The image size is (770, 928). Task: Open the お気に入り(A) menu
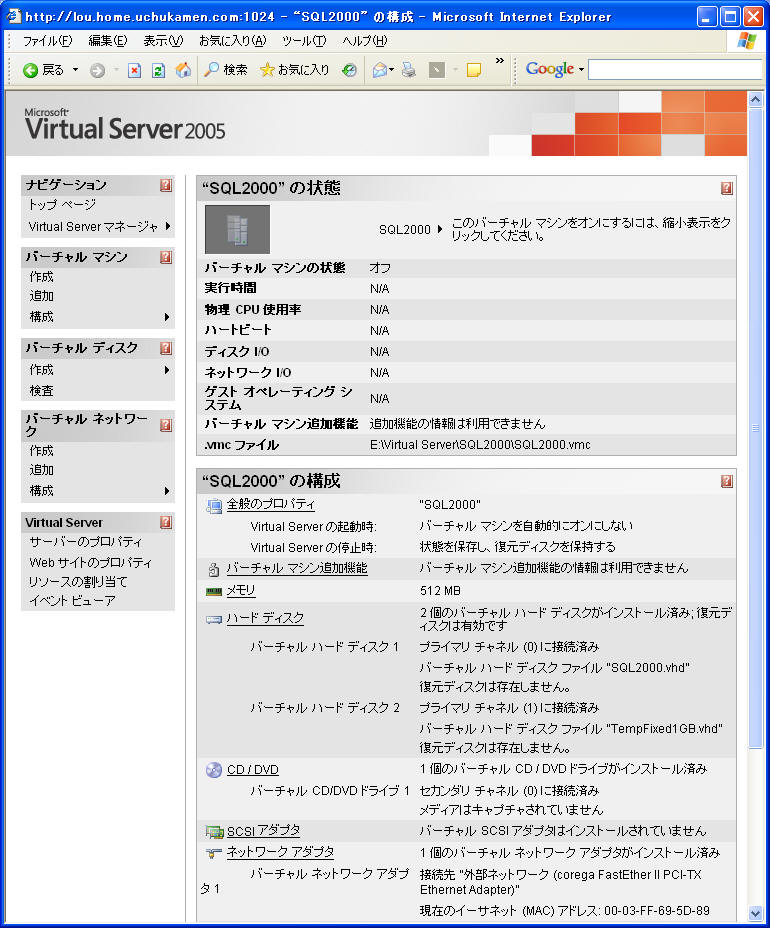(x=233, y=41)
